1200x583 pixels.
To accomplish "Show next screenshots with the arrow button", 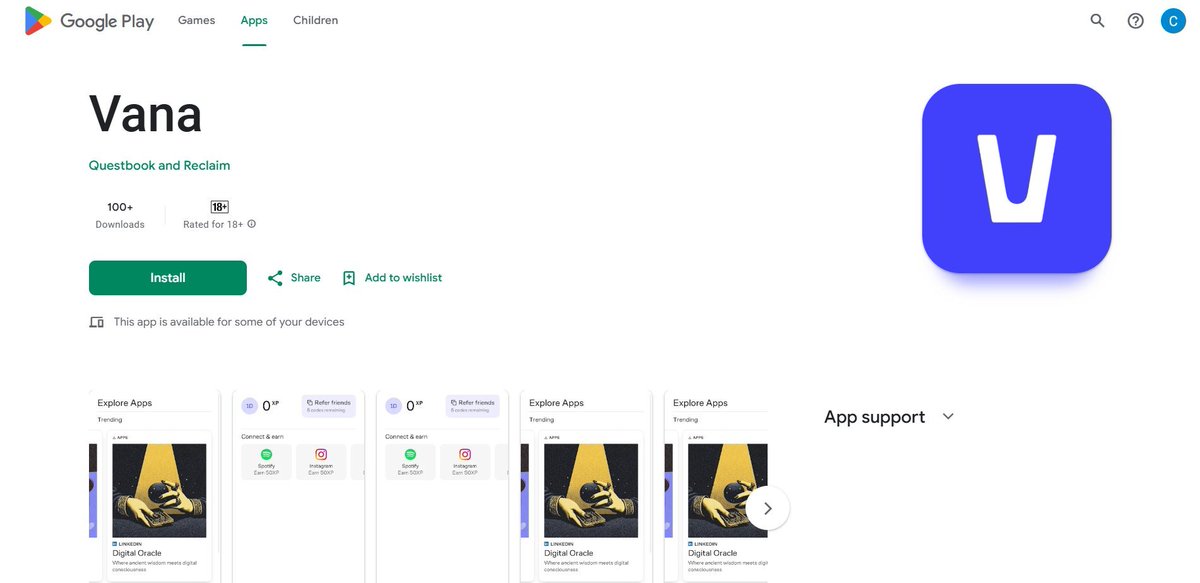I will (767, 508).
